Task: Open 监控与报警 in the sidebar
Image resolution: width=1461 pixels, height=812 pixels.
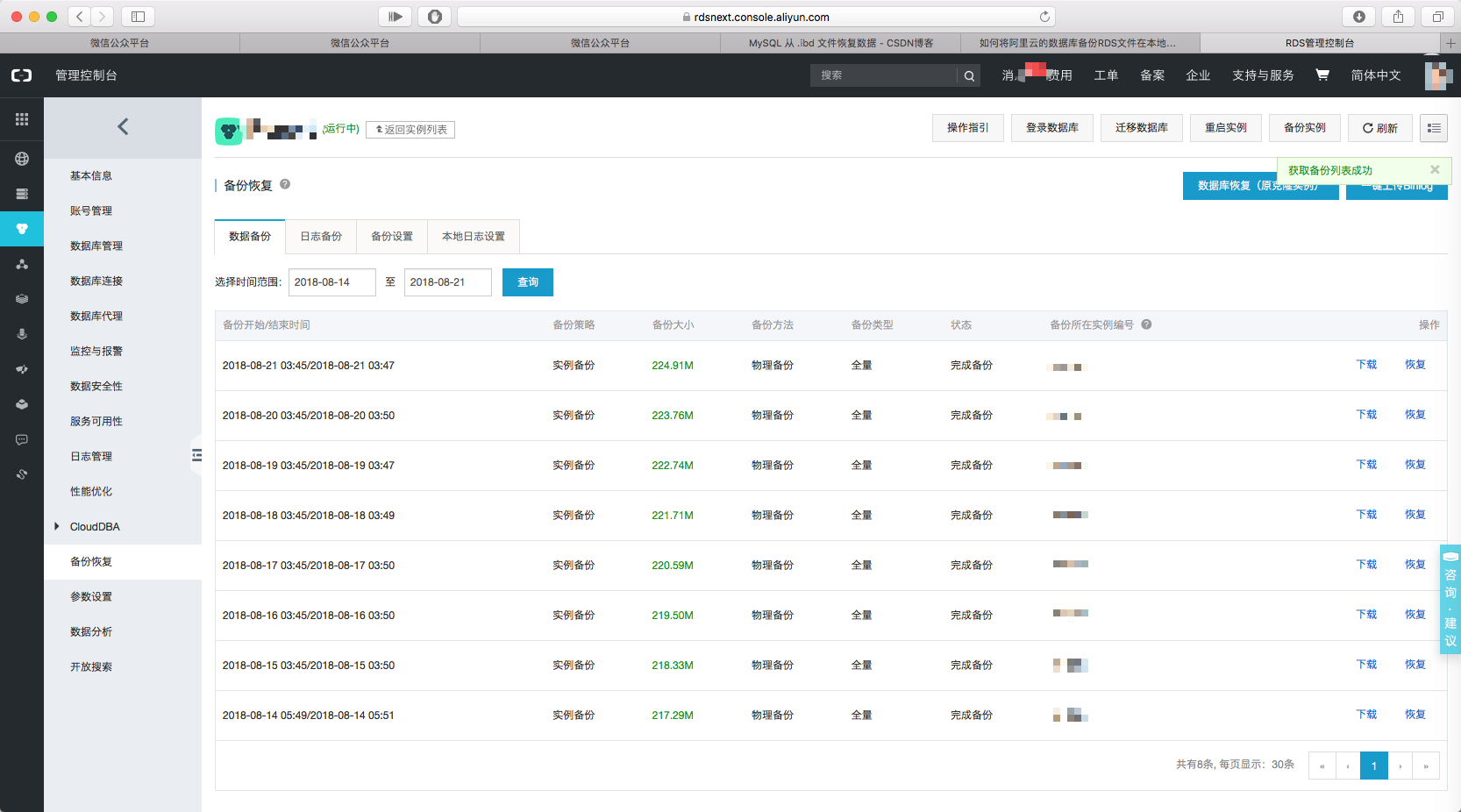Action: [x=96, y=351]
